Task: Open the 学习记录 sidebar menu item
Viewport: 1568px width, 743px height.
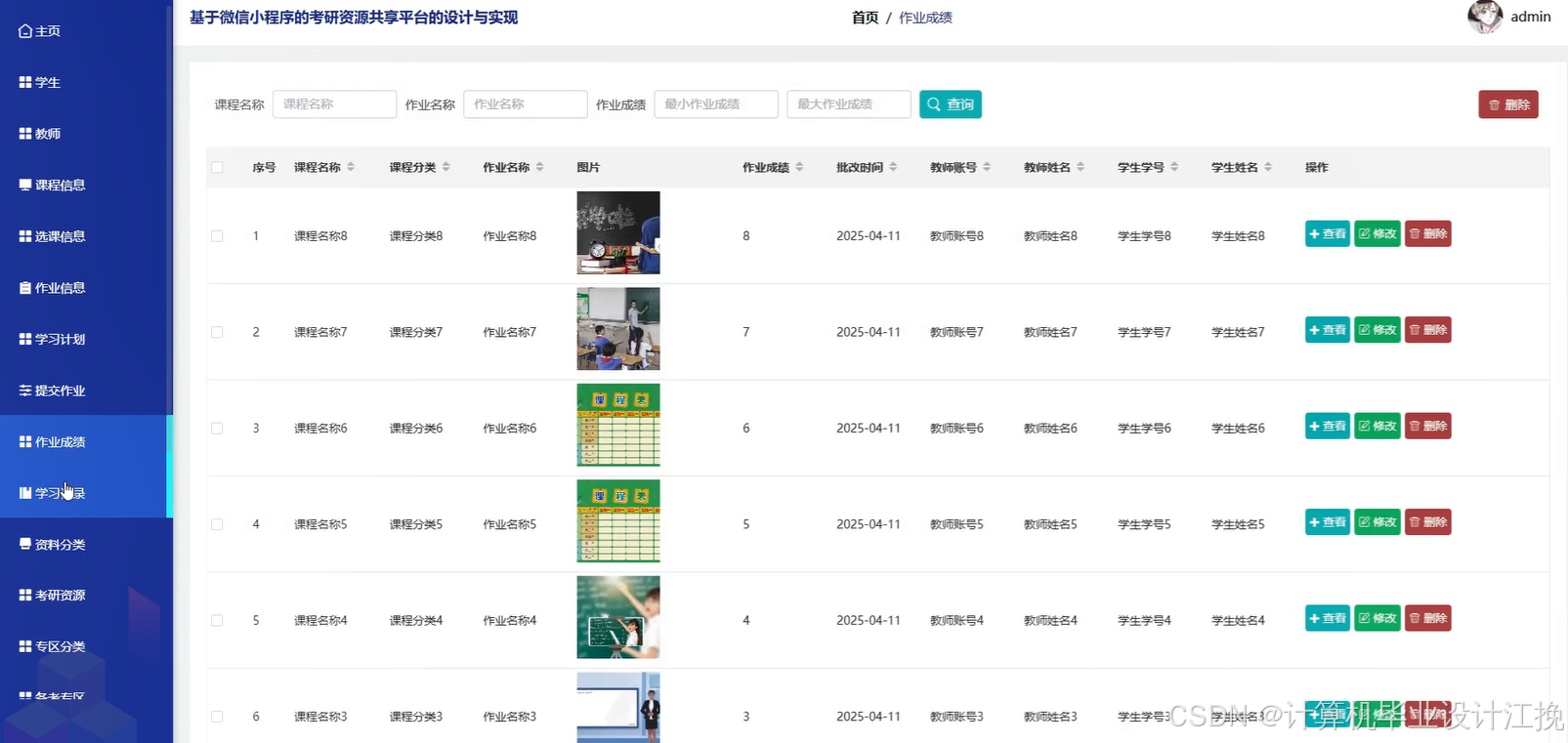Action: [x=86, y=493]
